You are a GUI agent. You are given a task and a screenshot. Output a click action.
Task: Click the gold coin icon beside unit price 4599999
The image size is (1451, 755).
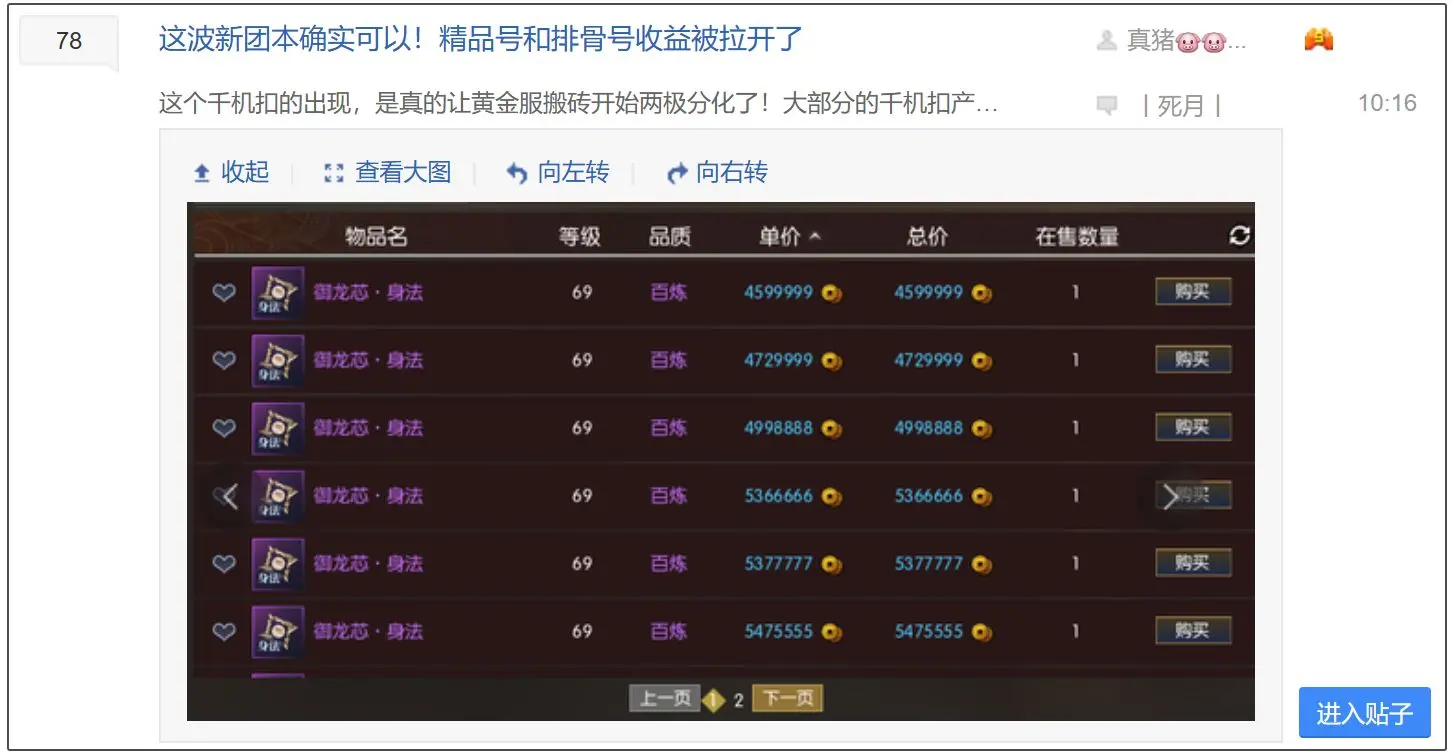point(832,293)
